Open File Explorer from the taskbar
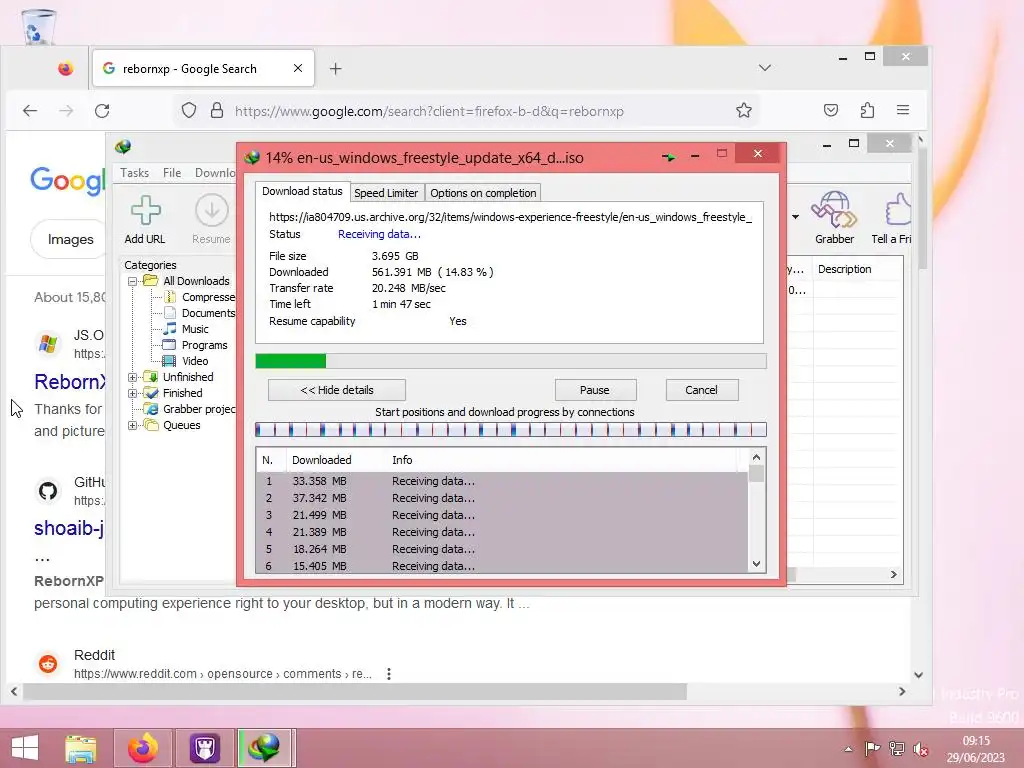Image resolution: width=1024 pixels, height=768 pixels. [81, 748]
